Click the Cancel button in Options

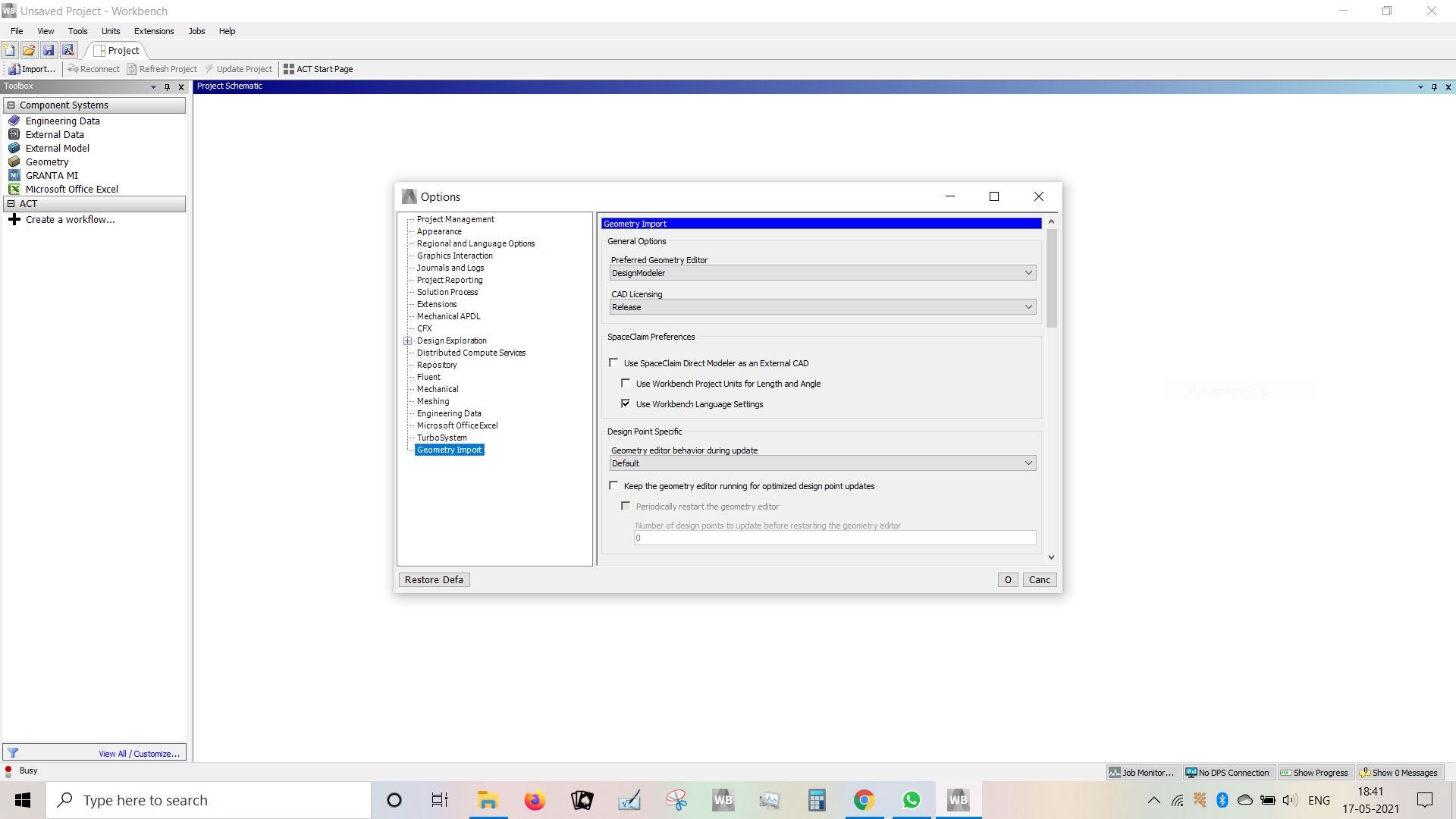[x=1039, y=580]
